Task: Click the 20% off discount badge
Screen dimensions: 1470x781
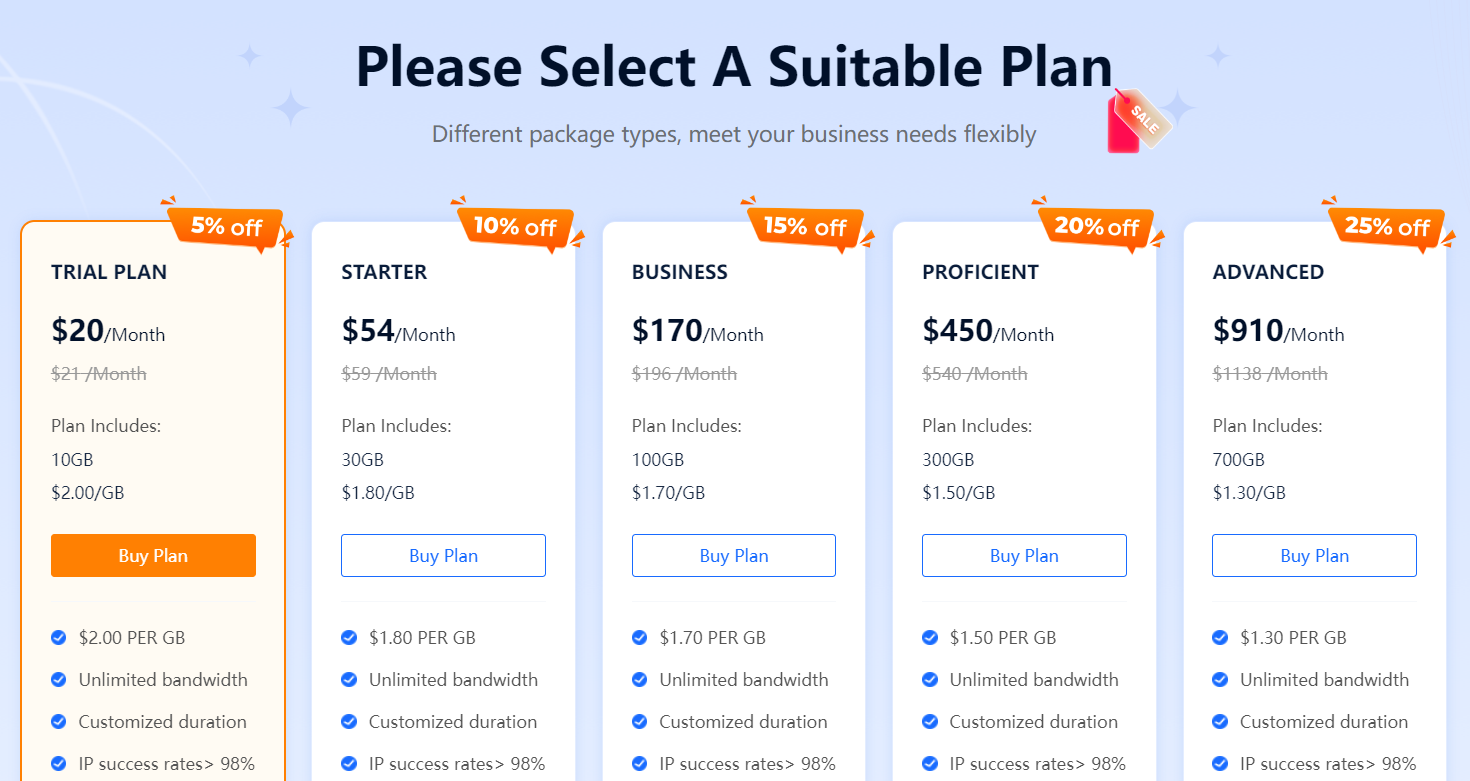Action: click(x=1096, y=226)
